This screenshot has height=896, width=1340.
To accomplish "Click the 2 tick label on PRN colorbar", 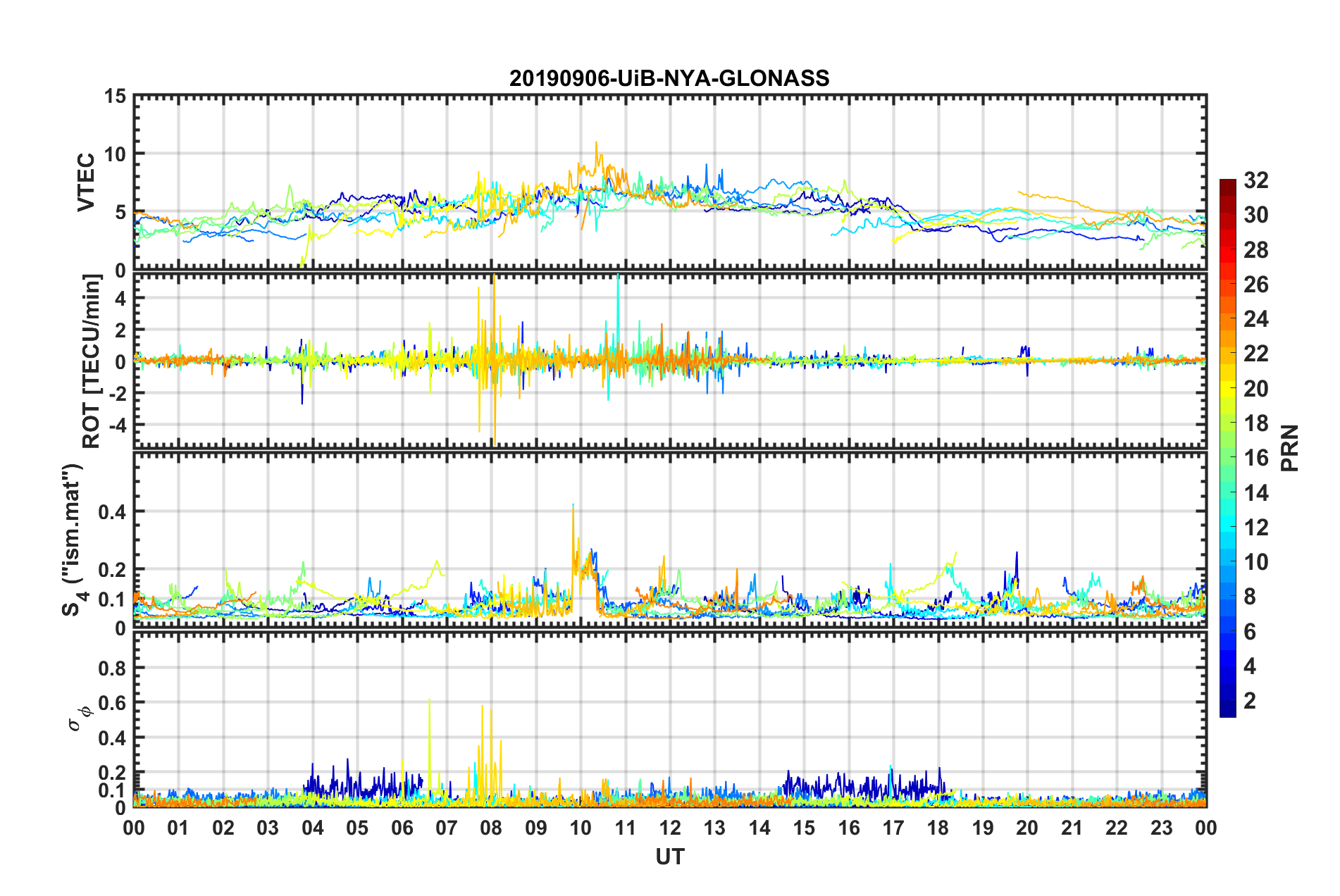I will tap(1249, 700).
